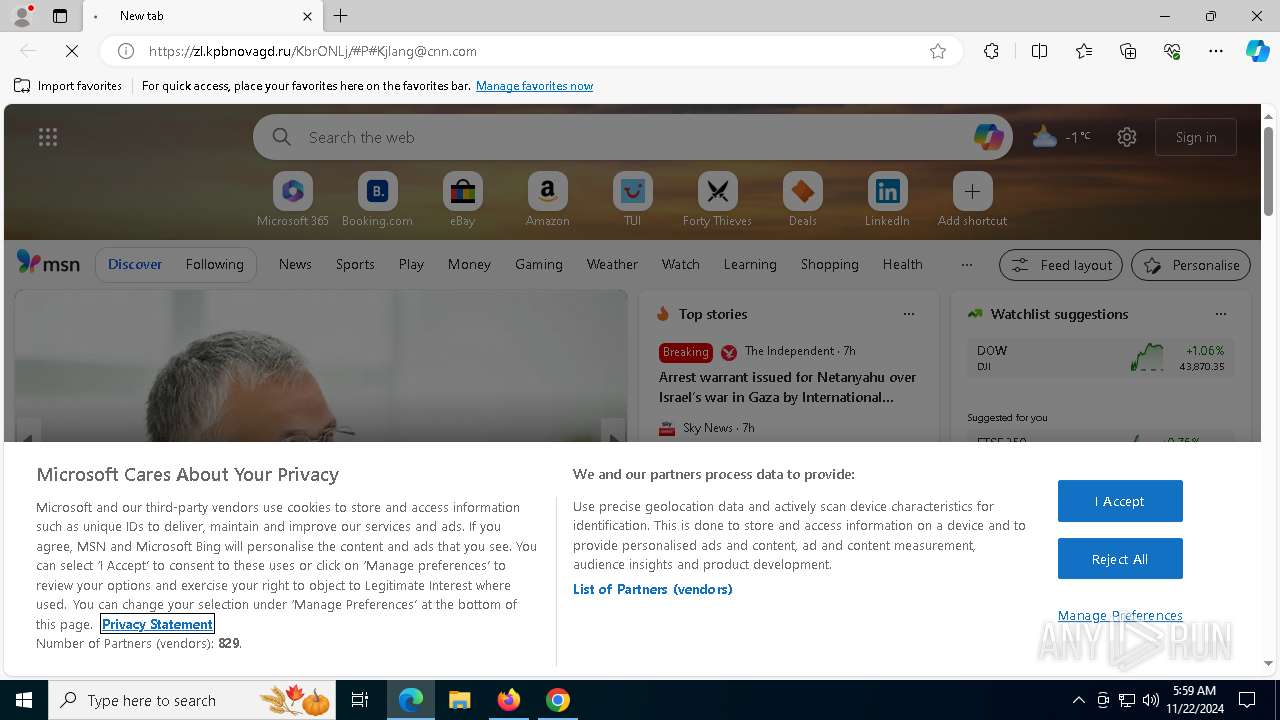Open the Play menu item

(x=411, y=264)
